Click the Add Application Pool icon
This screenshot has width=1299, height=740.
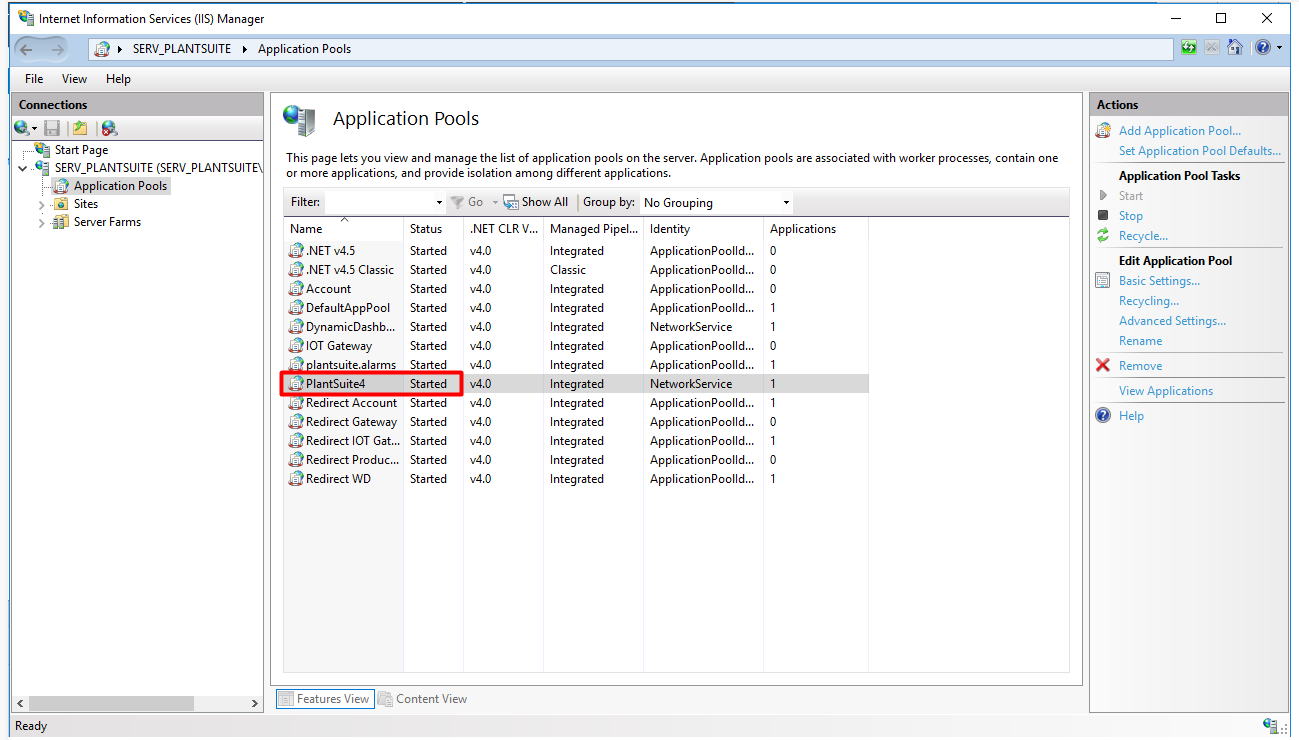[x=1103, y=131]
